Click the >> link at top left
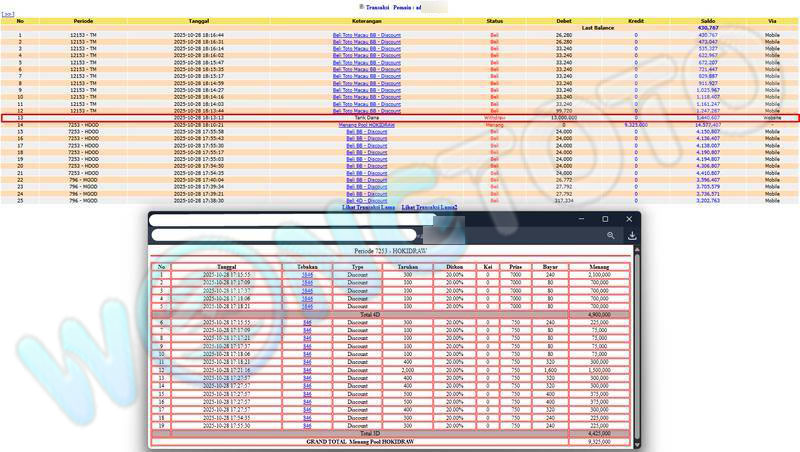This screenshot has height=452, width=800. [10, 15]
